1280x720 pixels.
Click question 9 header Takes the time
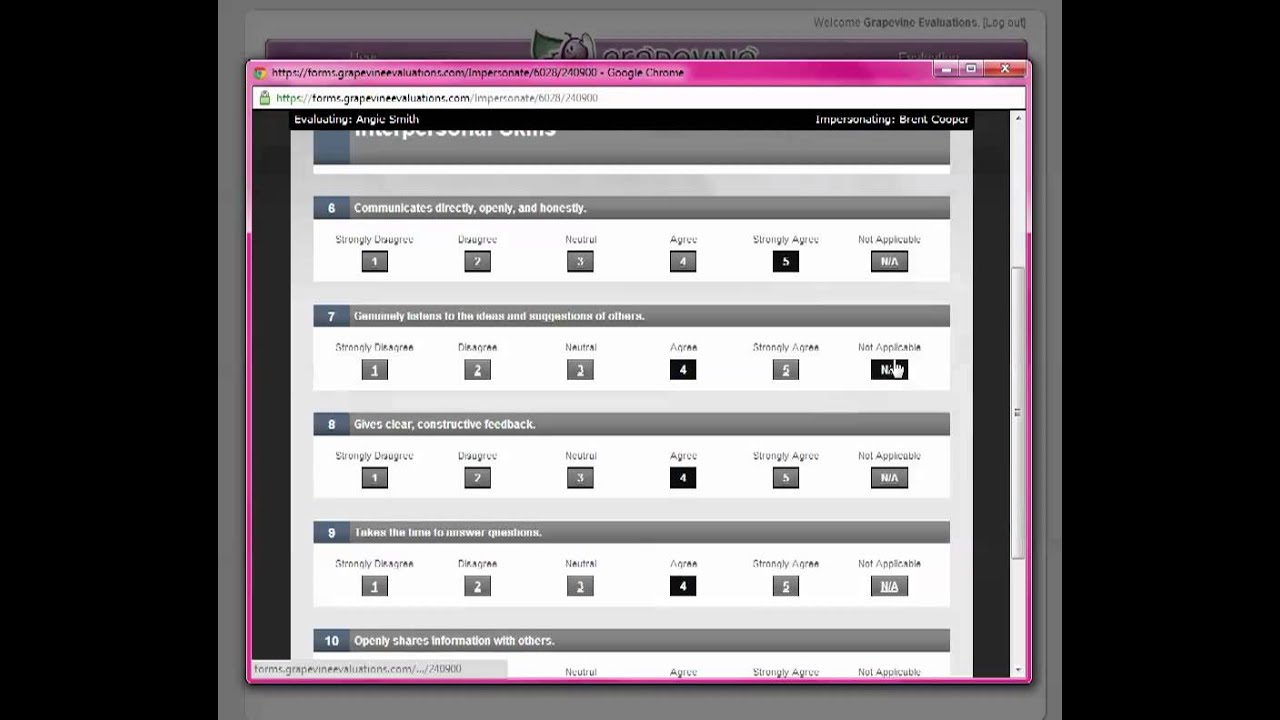pyautogui.click(x=631, y=532)
